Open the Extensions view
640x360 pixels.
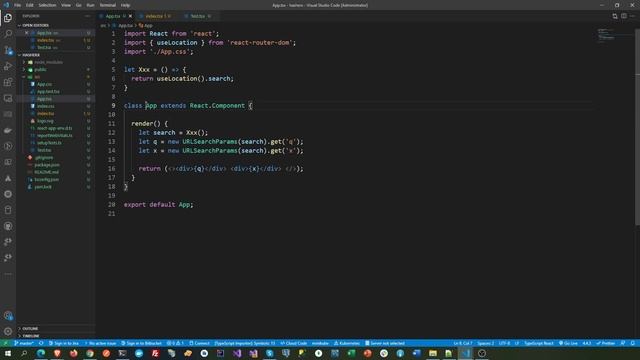8,82
